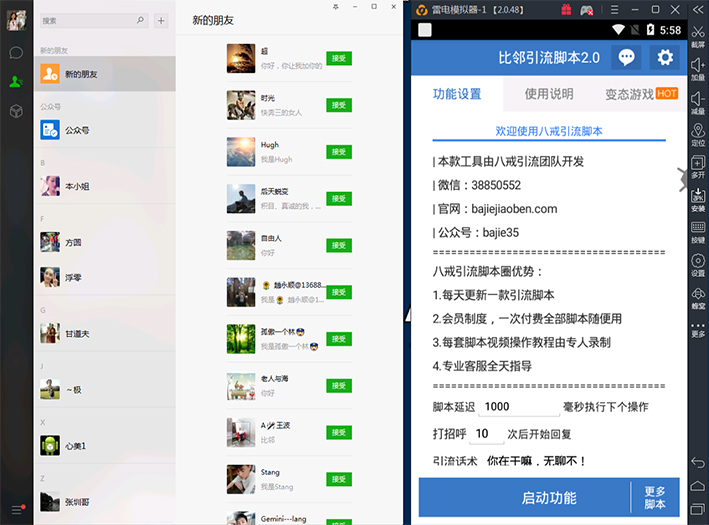This screenshot has height=525, width=709.
Task: Open the favorites cube icon in WeChat
Action: pos(16,111)
